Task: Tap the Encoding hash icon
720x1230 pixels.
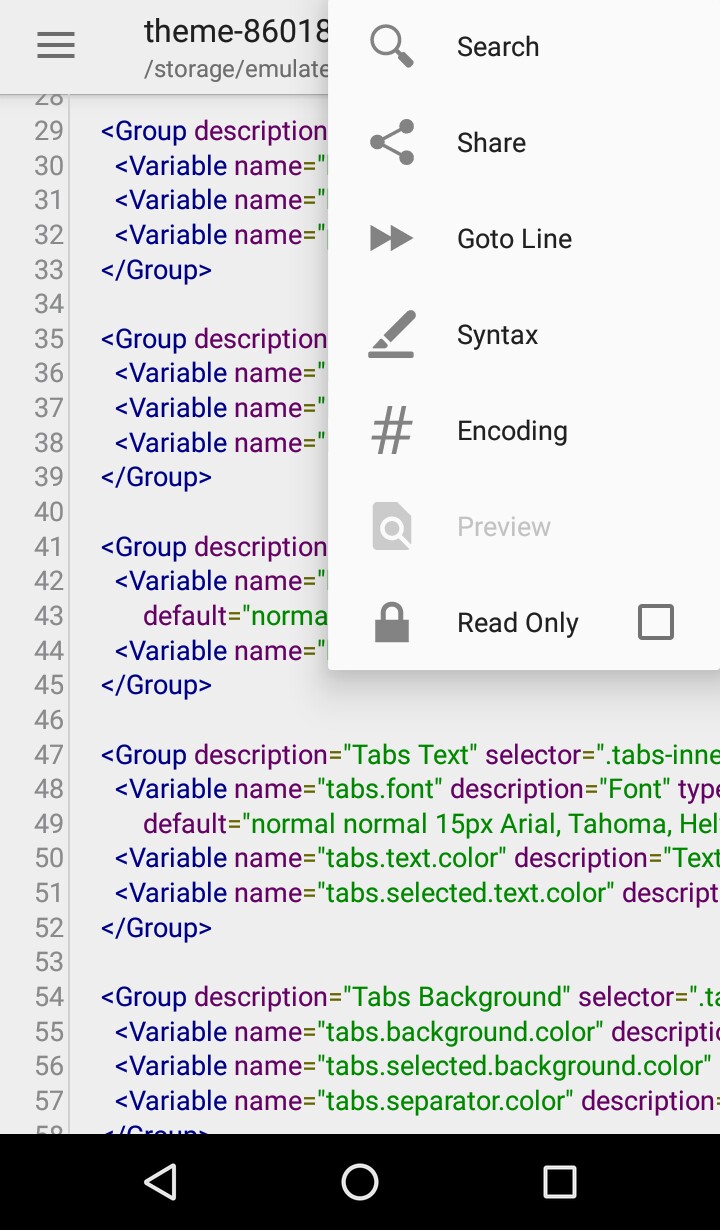Action: (x=391, y=431)
